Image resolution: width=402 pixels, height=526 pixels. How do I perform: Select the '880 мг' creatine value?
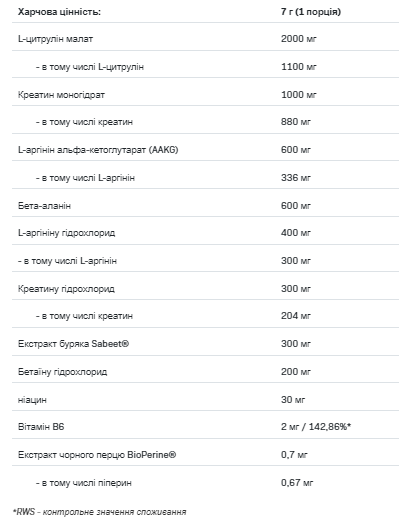[296, 122]
